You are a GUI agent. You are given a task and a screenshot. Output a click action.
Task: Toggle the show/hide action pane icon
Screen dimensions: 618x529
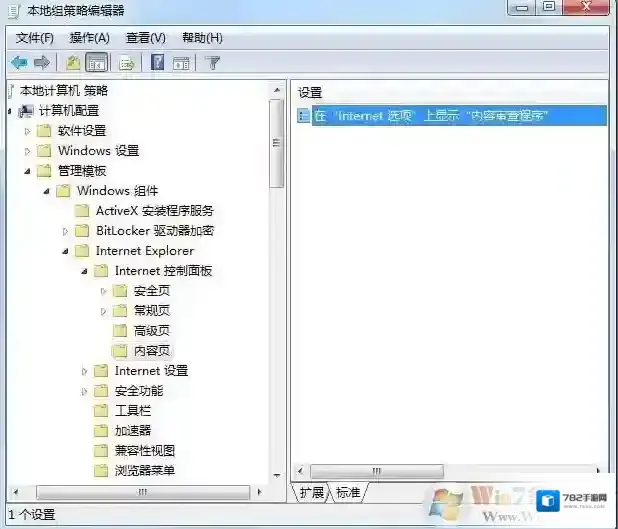(x=181, y=63)
